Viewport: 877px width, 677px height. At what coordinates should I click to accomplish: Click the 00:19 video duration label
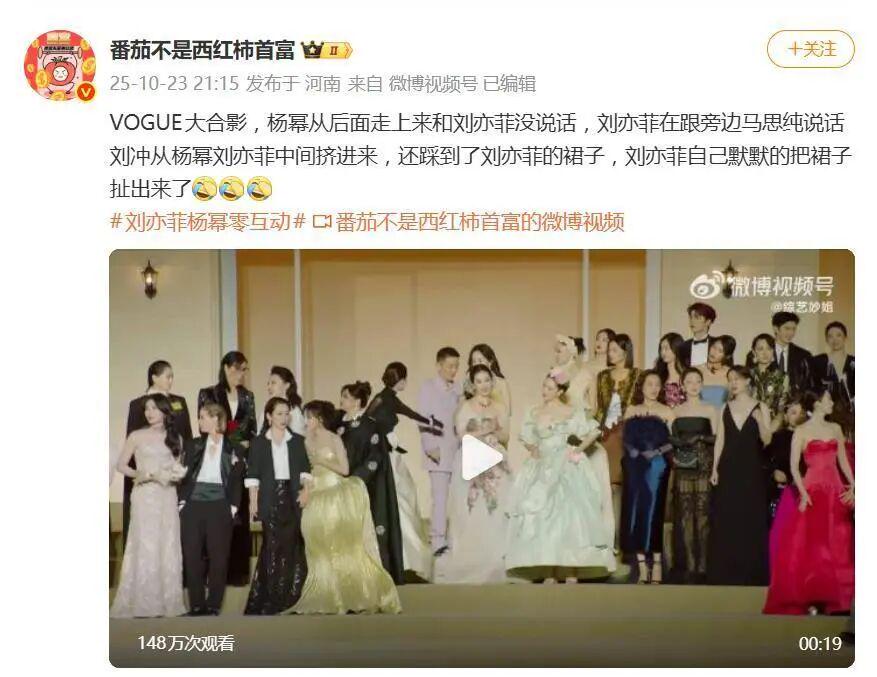(820, 643)
